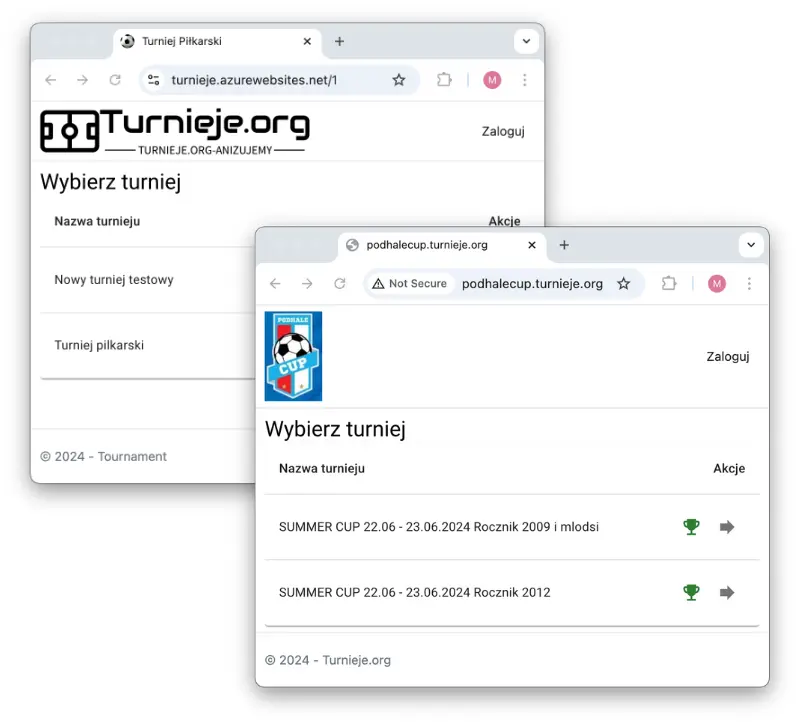800x725 pixels.
Task: Open trophy icon for SUMMER CUP Rocznik 2009
Action: (x=691, y=527)
